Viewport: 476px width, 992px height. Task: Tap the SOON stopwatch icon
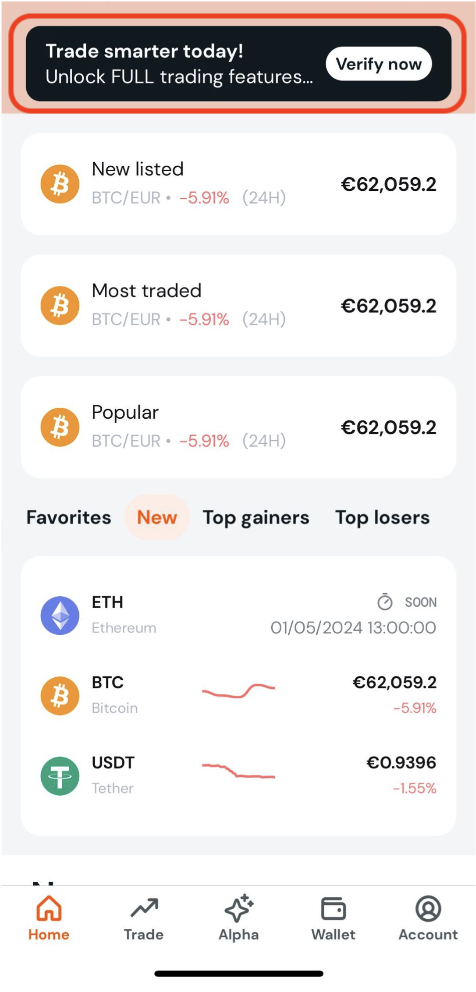[x=385, y=602]
